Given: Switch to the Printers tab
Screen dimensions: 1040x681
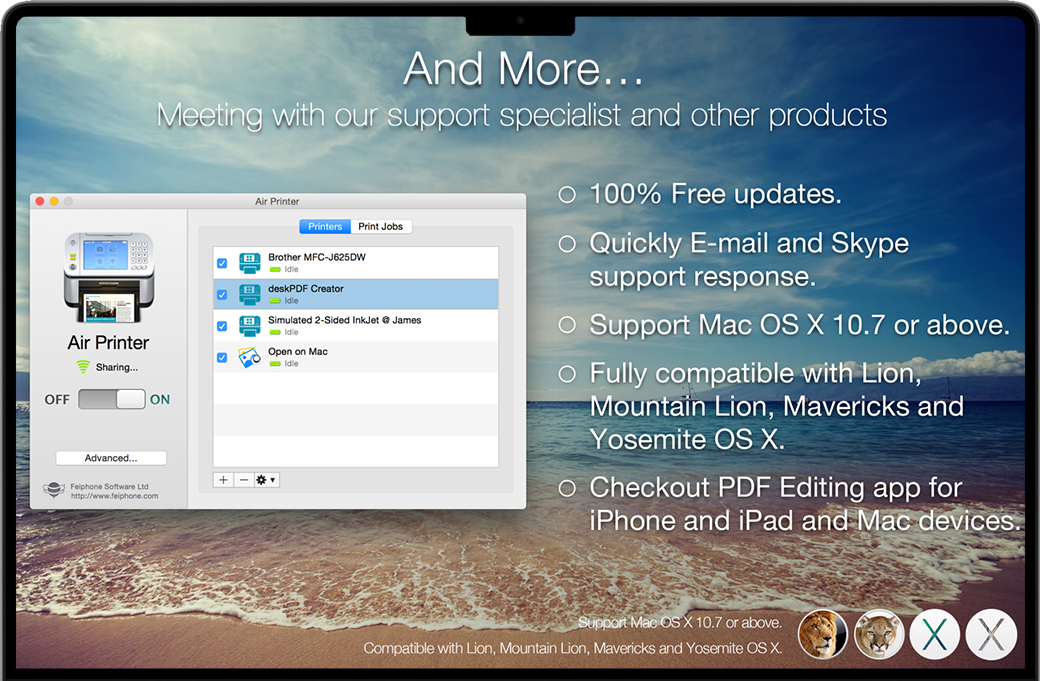Looking at the screenshot, I should (325, 226).
